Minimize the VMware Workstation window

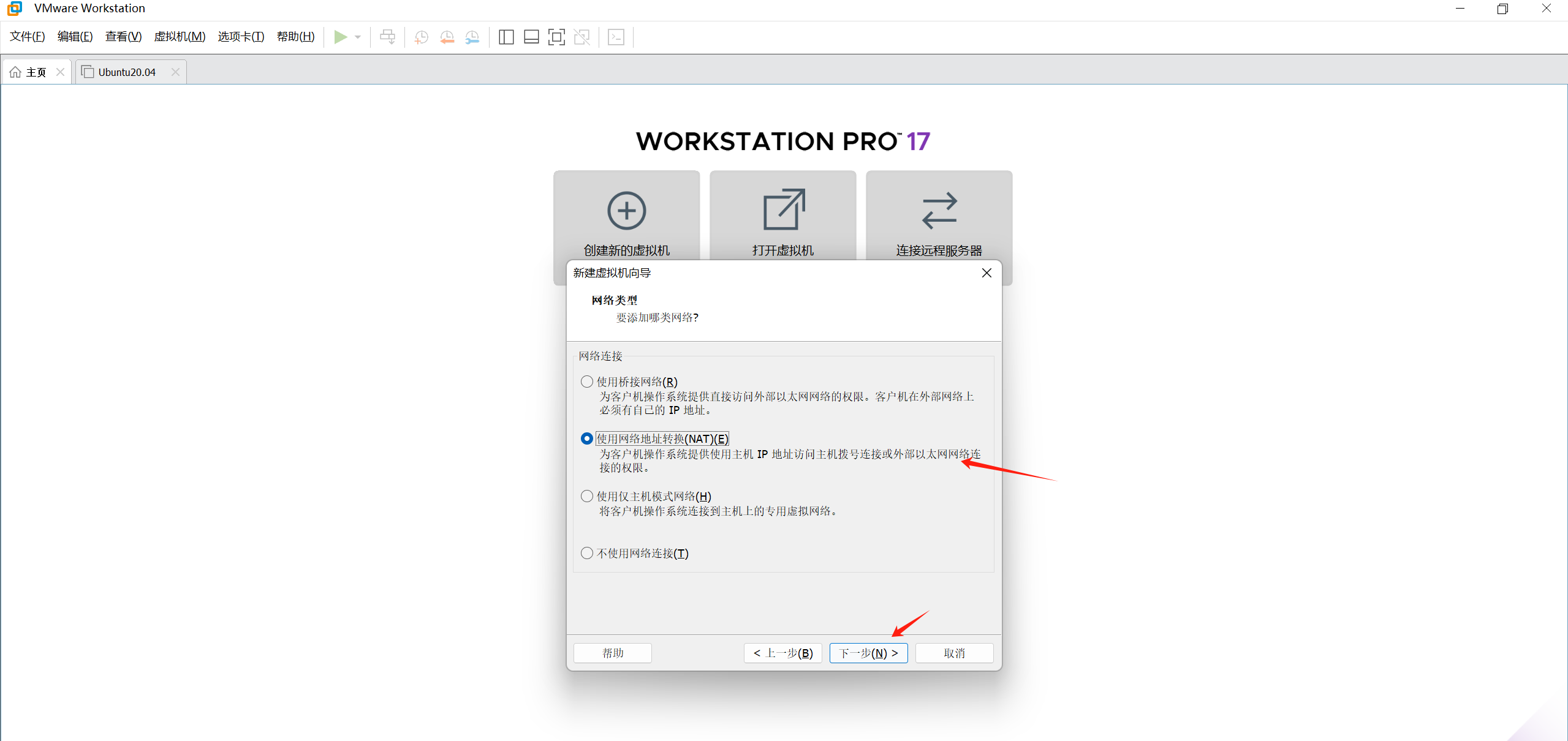pyautogui.click(x=1460, y=9)
